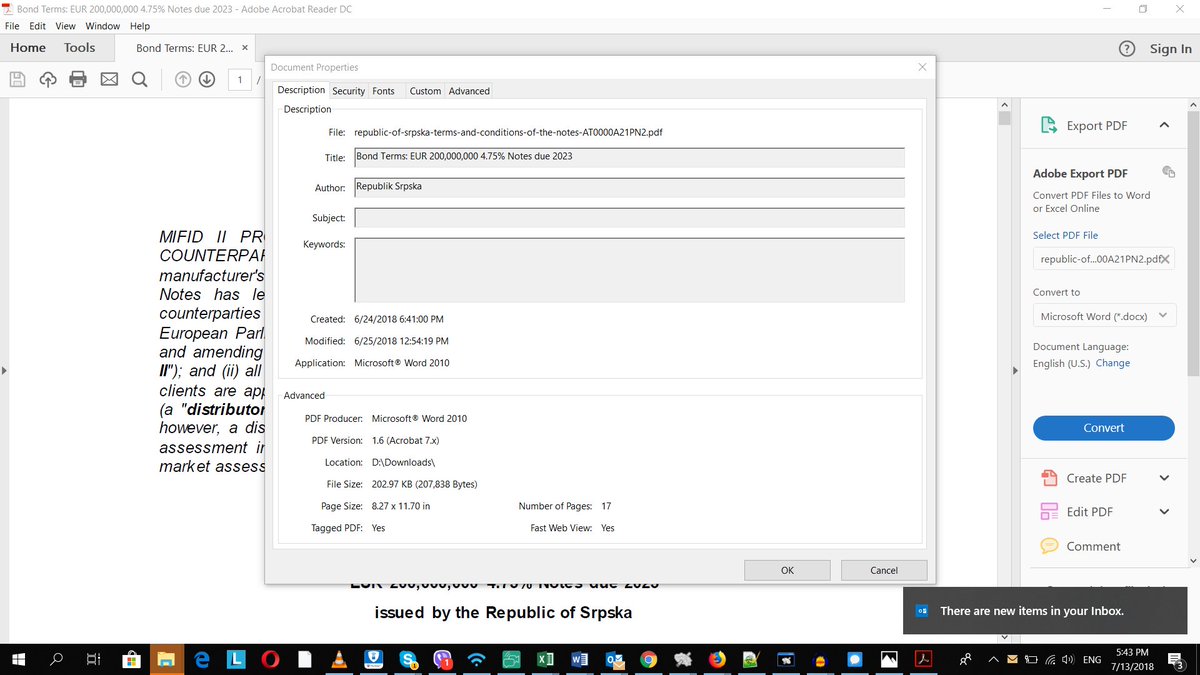This screenshot has width=1200, height=675.
Task: Click the Create PDF tool icon
Action: click(x=1049, y=478)
